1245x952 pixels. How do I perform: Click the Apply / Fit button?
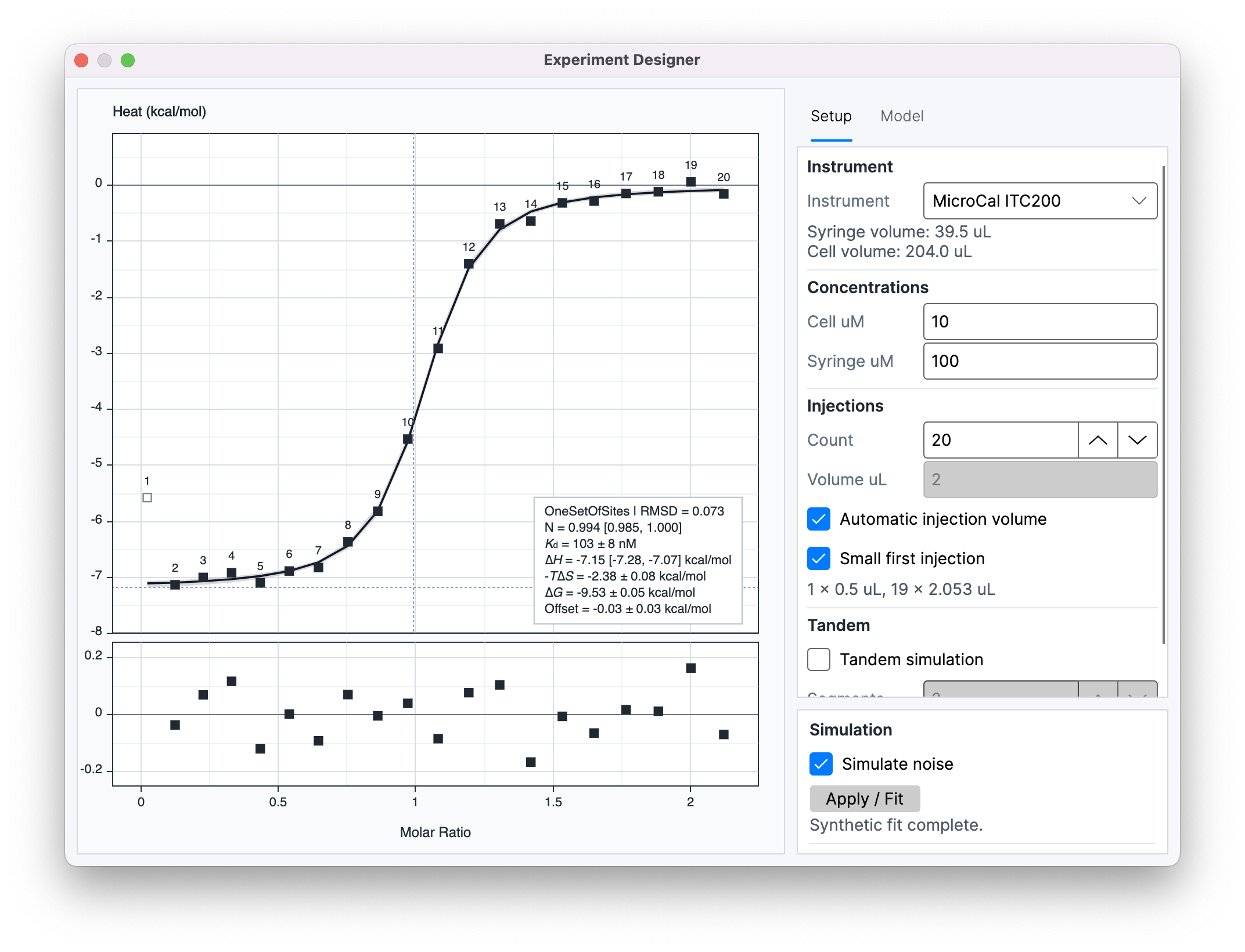(864, 799)
